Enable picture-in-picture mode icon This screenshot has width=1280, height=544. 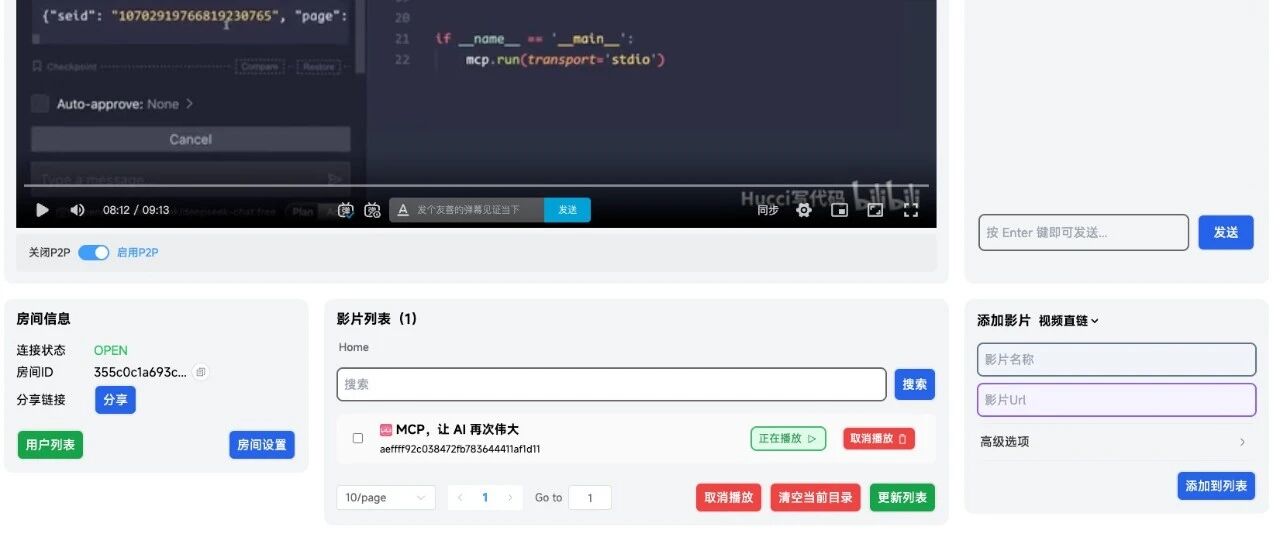[840, 210]
